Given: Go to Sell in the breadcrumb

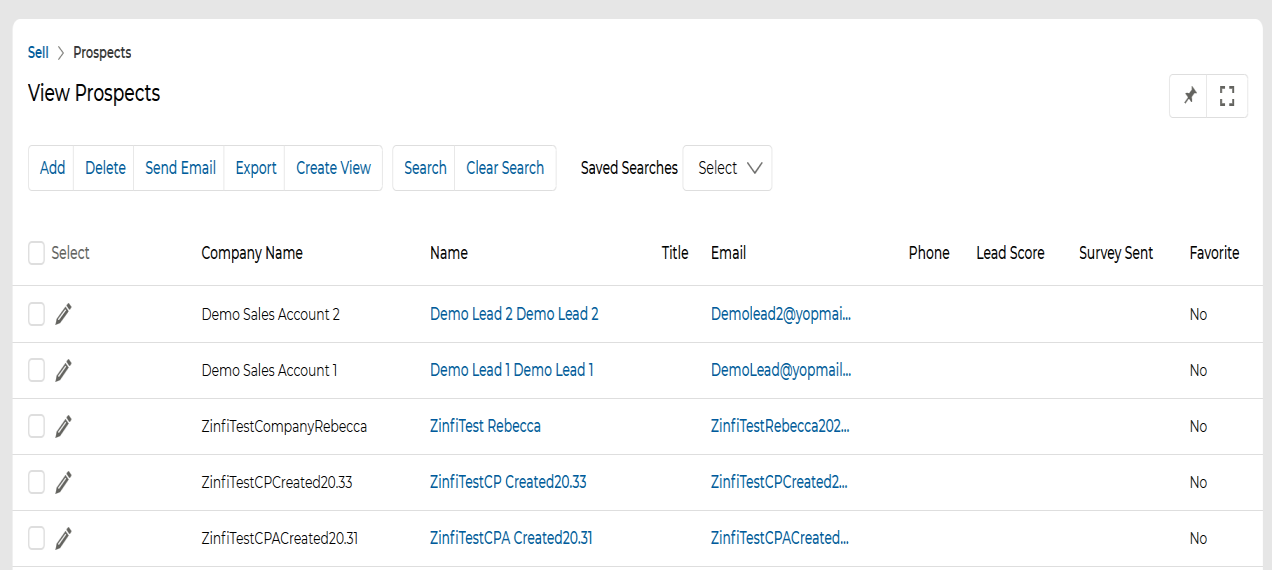Looking at the screenshot, I should 38,52.
